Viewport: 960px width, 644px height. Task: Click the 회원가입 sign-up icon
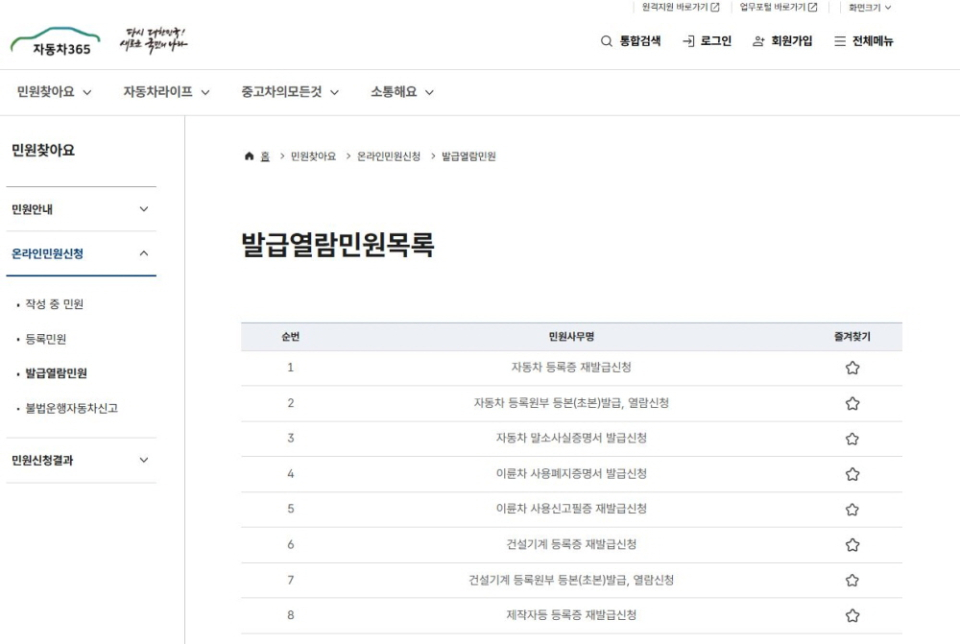point(759,41)
